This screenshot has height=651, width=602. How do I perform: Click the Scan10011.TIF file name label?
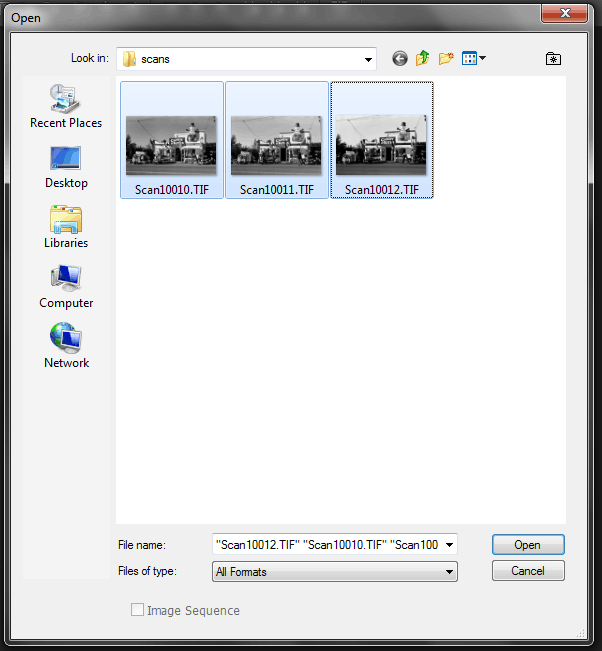pyautogui.click(x=277, y=190)
